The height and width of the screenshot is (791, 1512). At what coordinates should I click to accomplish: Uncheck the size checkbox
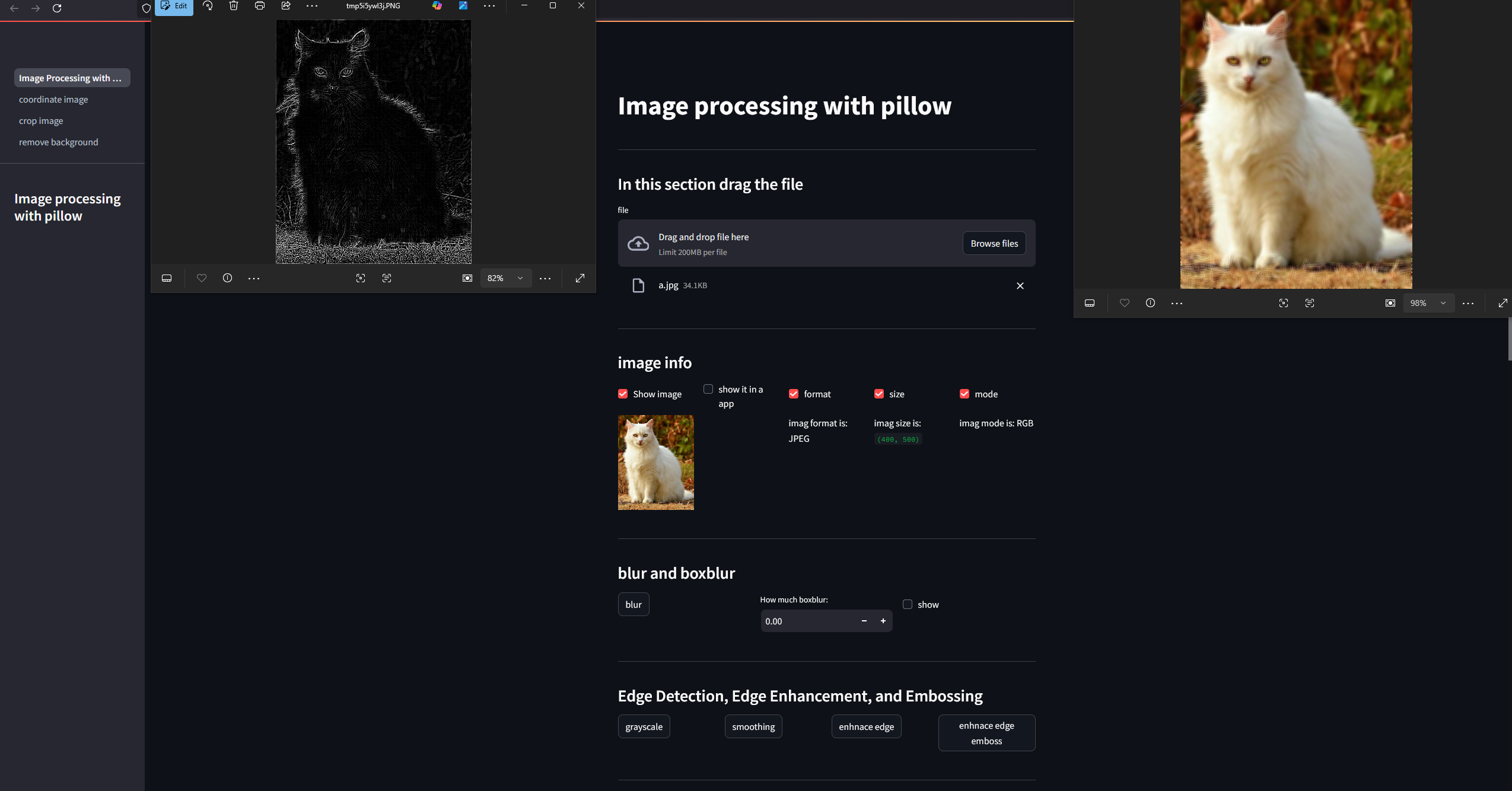pos(879,394)
